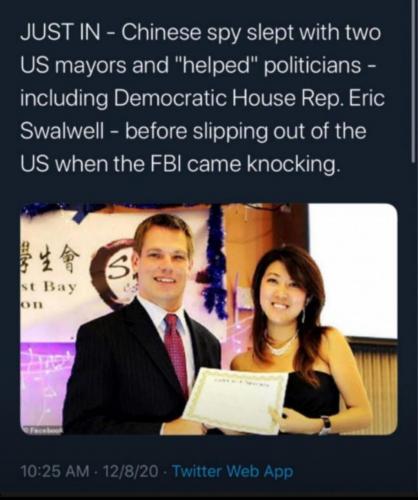Screen dimensions: 418x500
Task: Click the "st Bay" banner text
Action: [x=49, y=287]
